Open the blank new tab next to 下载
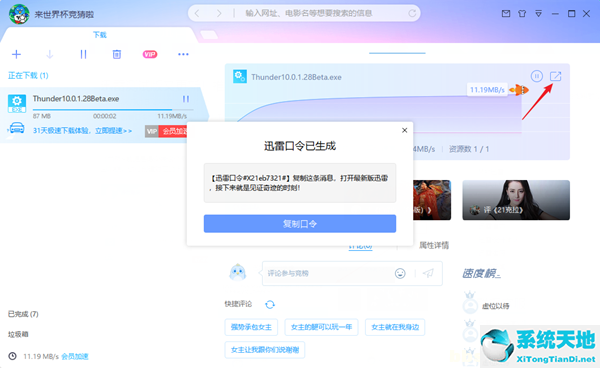Screen dimensions: 600x368 [209, 35]
